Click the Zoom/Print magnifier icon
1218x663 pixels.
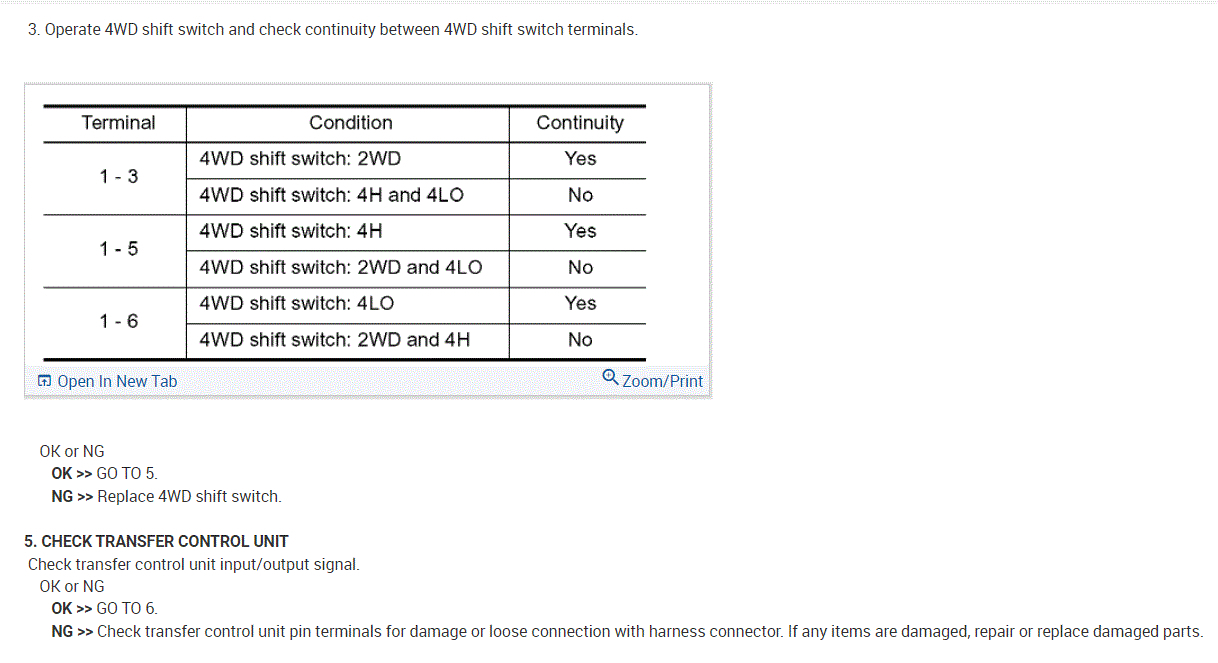[610, 377]
